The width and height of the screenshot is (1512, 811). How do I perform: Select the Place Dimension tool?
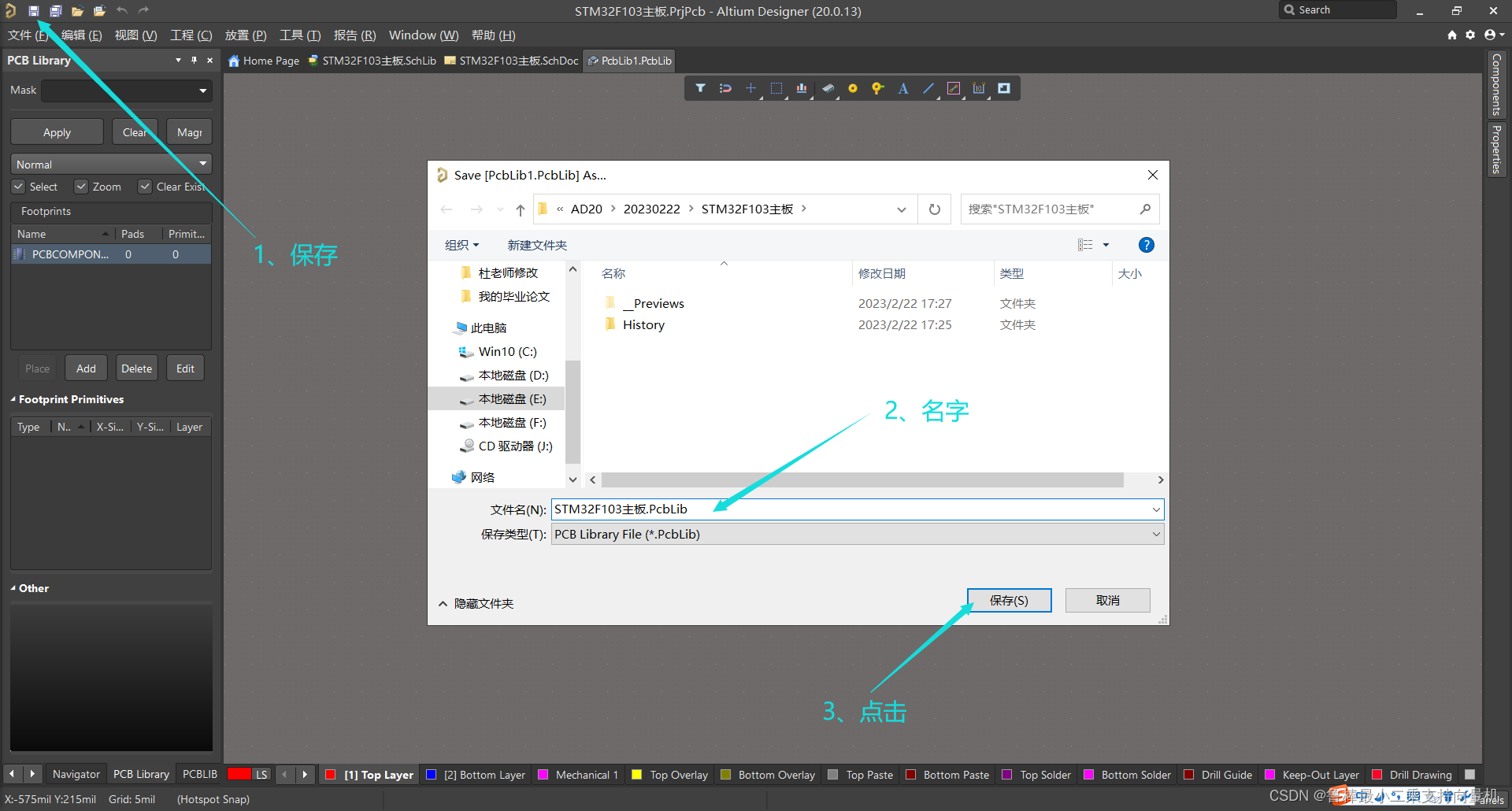click(x=979, y=88)
